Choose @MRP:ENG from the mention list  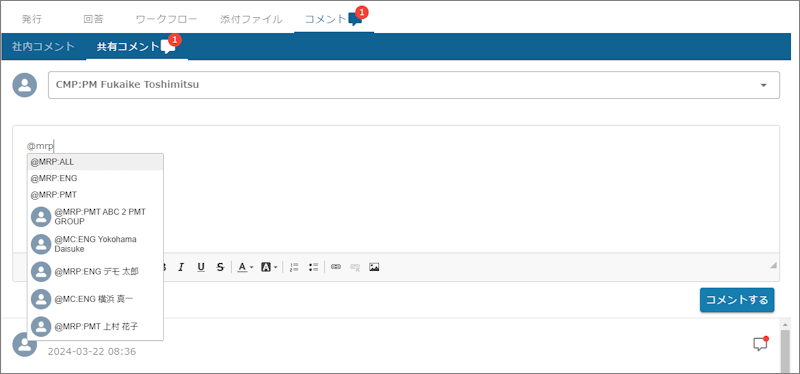(95, 179)
